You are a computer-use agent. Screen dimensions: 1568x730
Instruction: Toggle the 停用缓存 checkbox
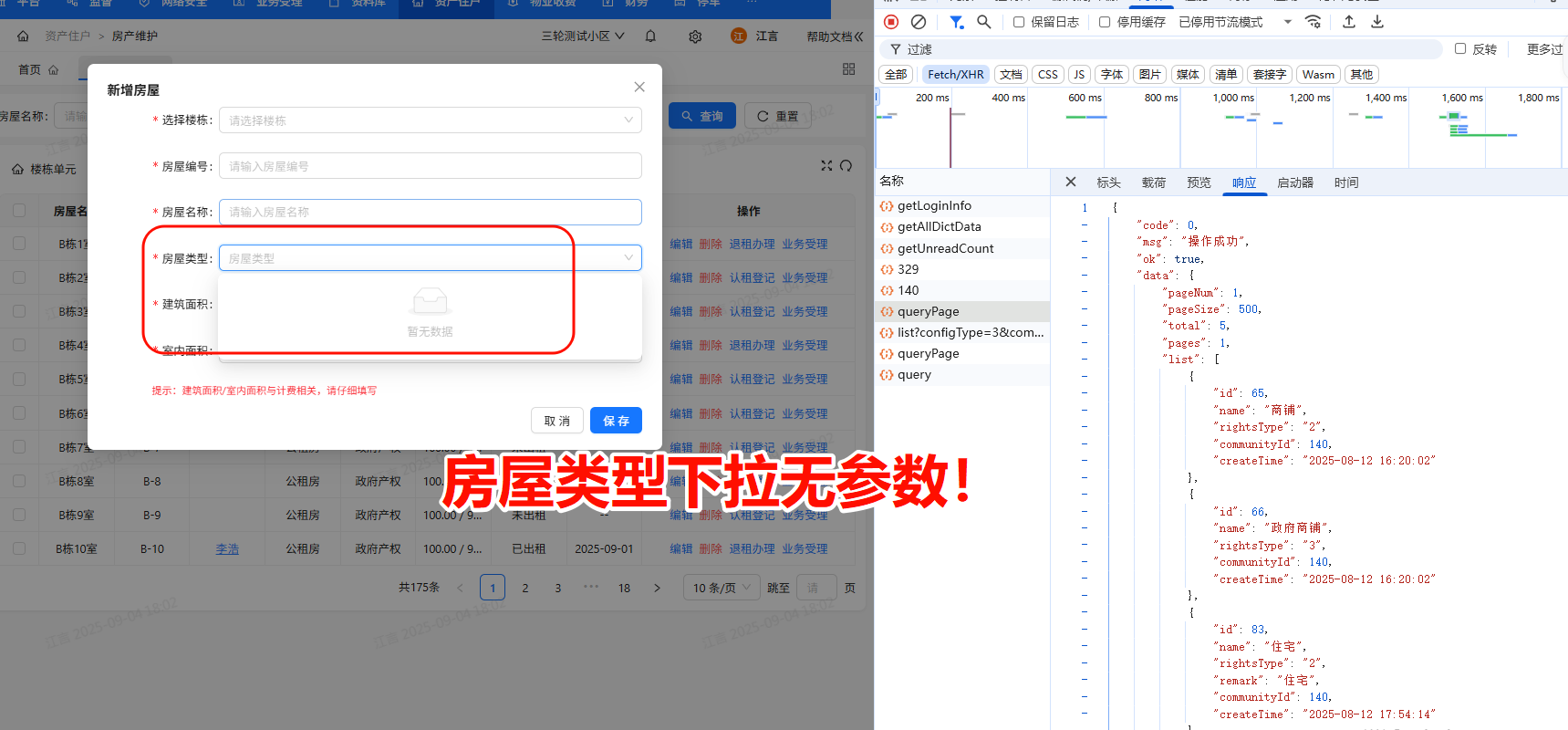tap(1105, 22)
